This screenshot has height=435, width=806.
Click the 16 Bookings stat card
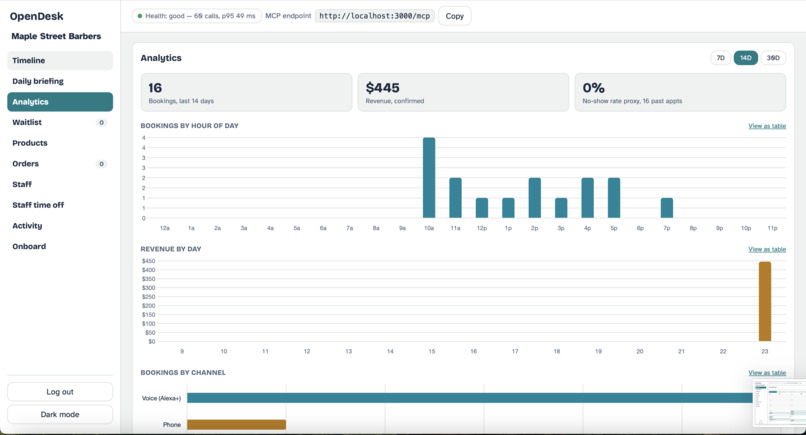[x=246, y=93]
